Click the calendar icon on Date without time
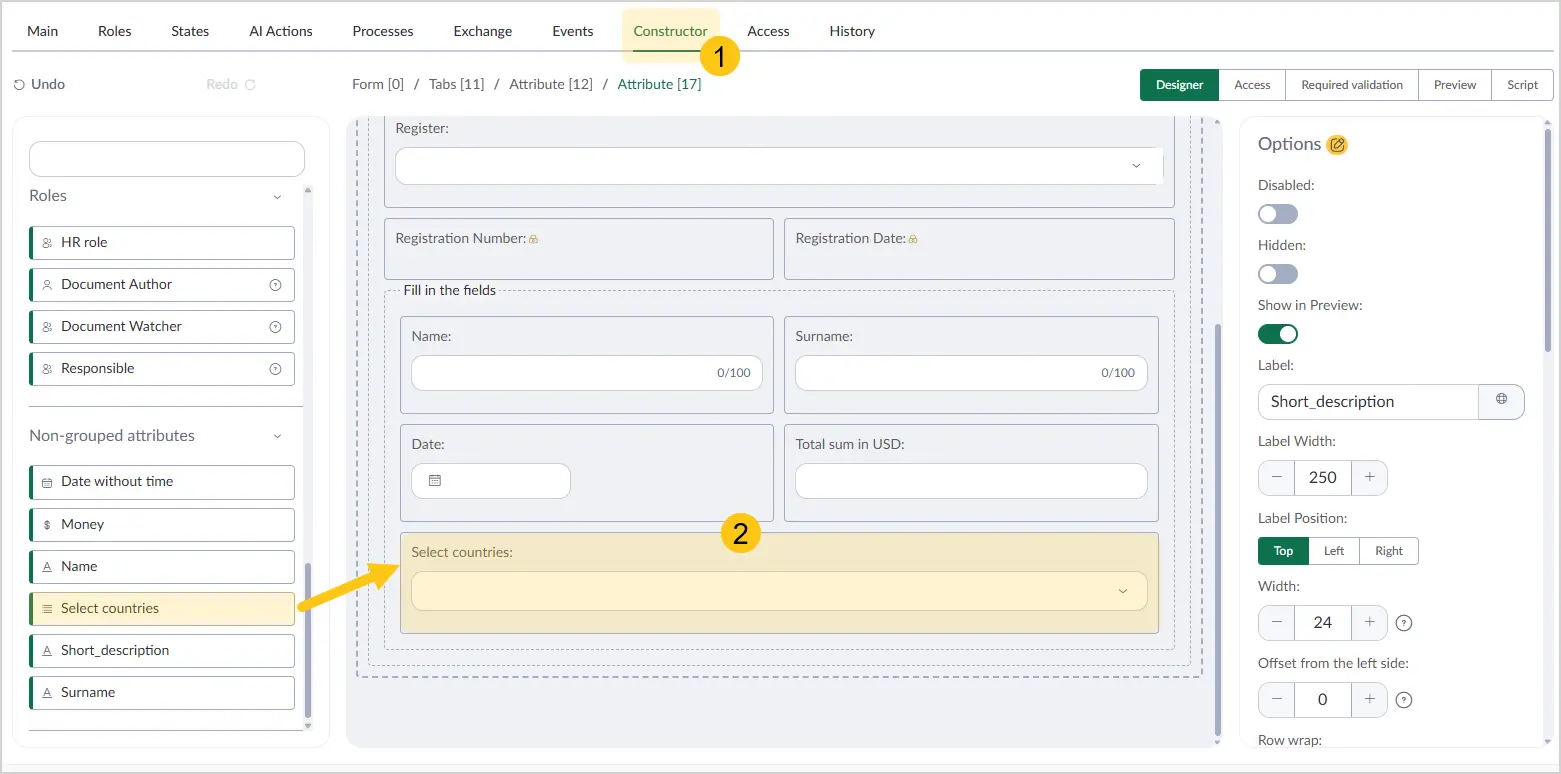Image resolution: width=1561 pixels, height=774 pixels. [47, 482]
